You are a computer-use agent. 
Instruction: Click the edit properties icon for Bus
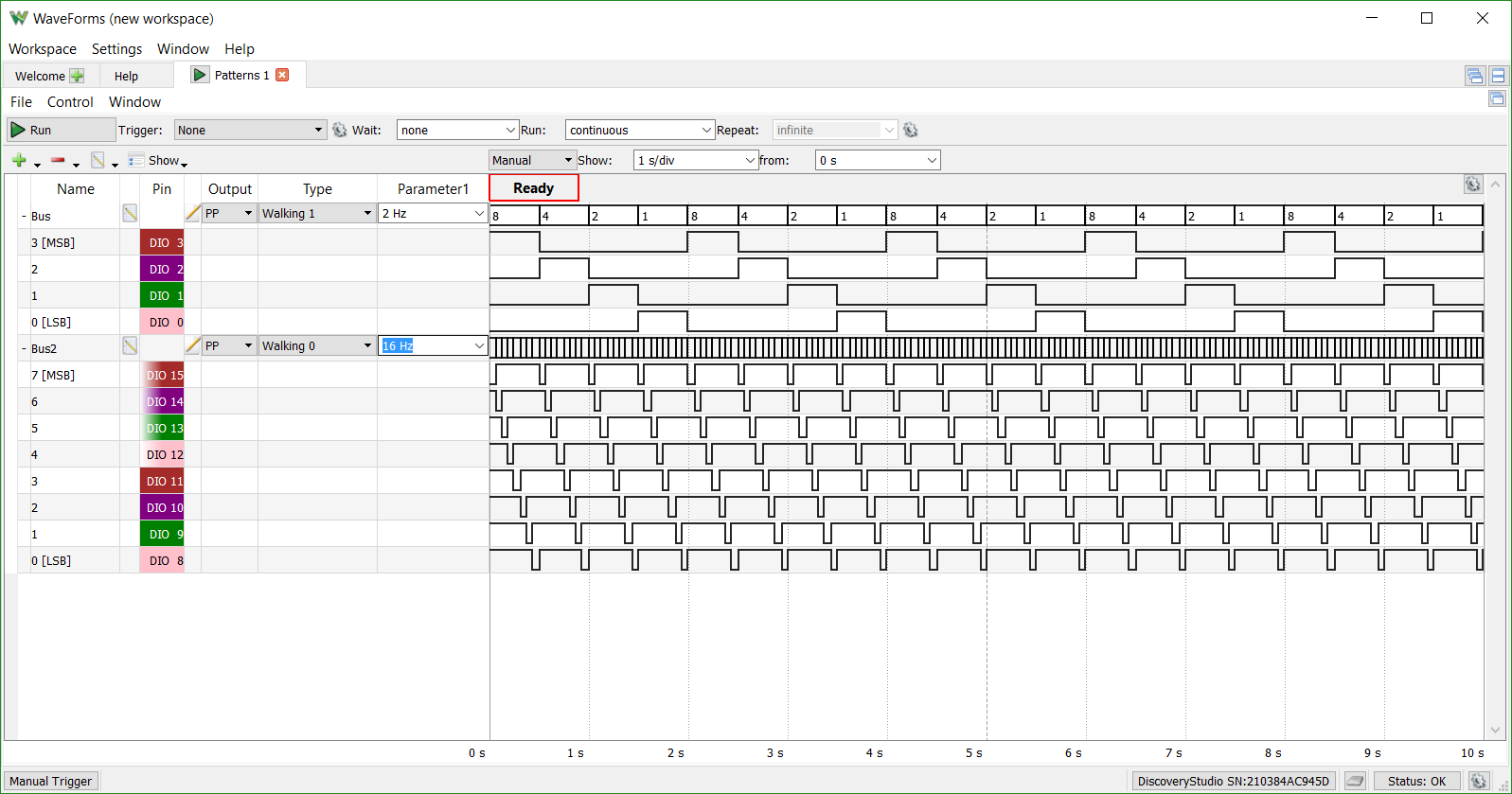(x=130, y=214)
